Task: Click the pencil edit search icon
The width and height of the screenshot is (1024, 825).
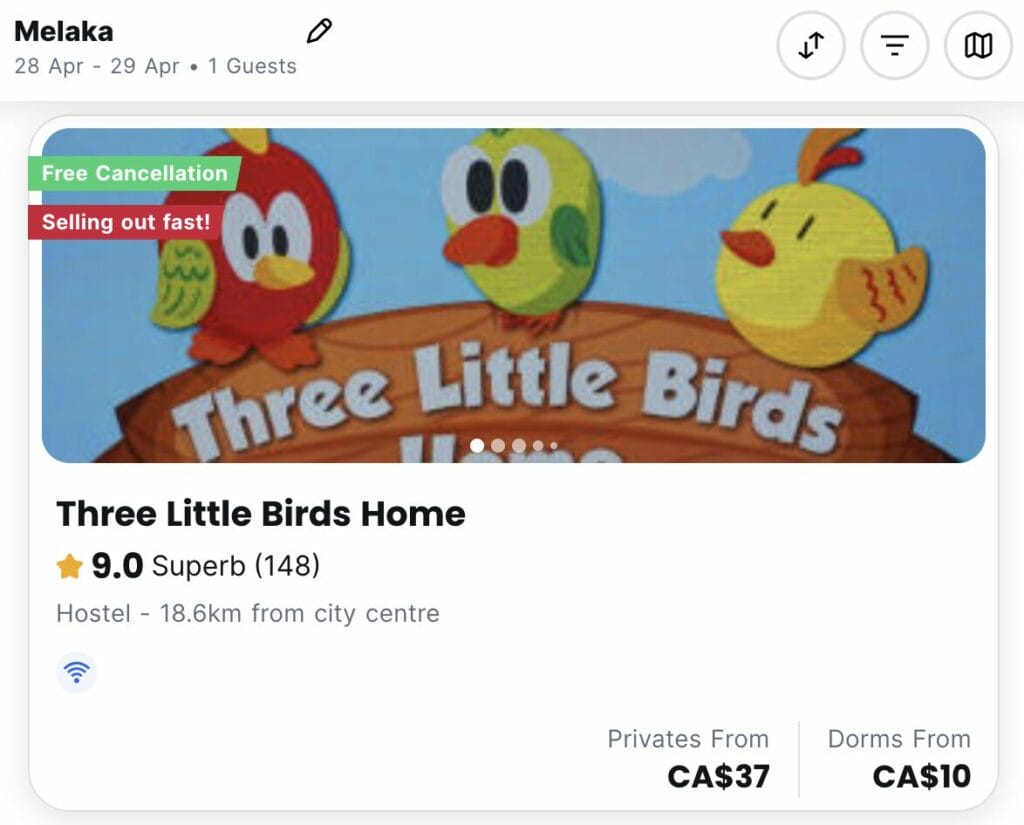Action: (319, 31)
